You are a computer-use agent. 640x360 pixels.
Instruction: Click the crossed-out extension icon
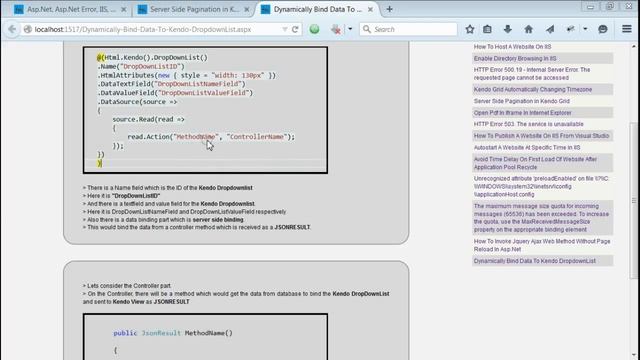point(336,29)
